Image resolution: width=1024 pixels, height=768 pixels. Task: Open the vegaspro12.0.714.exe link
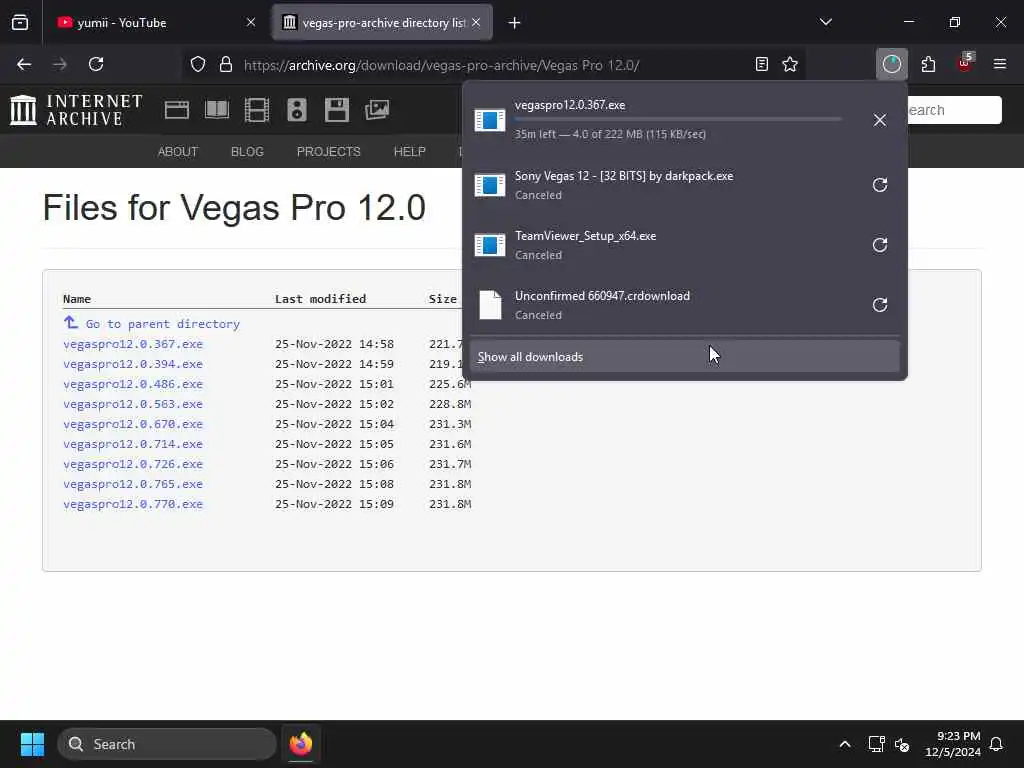click(x=133, y=444)
